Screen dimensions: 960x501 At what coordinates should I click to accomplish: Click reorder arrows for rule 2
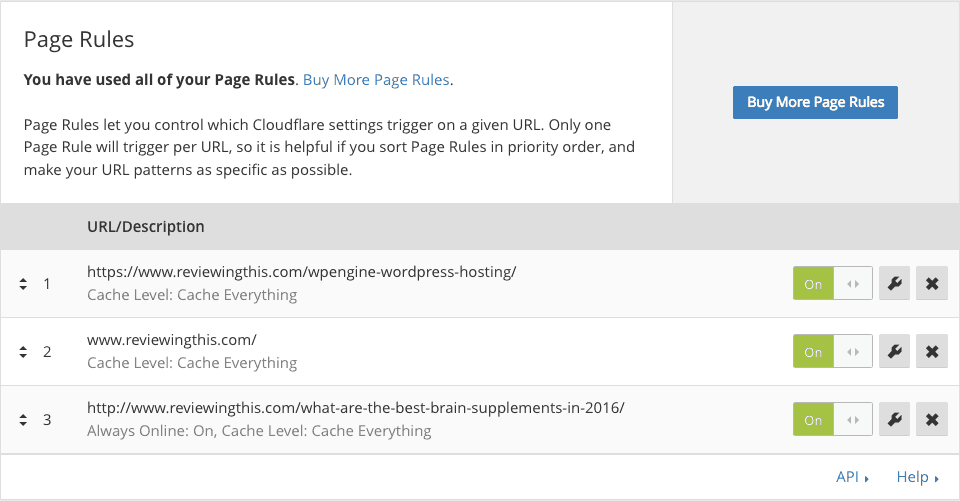click(x=23, y=352)
